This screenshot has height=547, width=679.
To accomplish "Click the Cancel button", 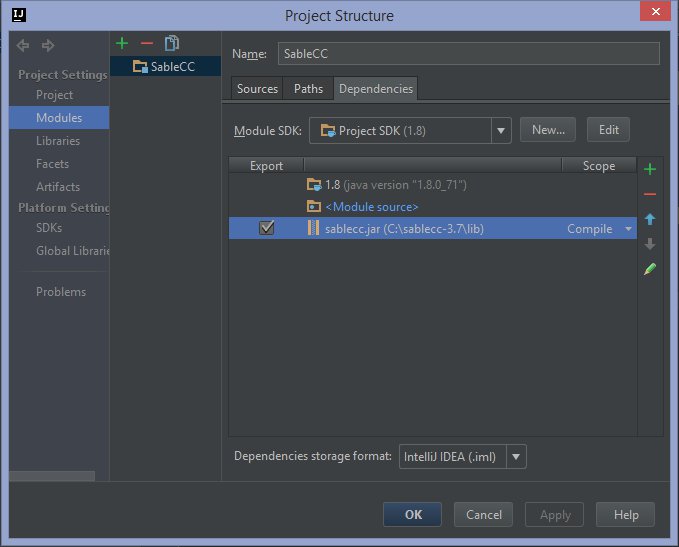I will coord(484,515).
